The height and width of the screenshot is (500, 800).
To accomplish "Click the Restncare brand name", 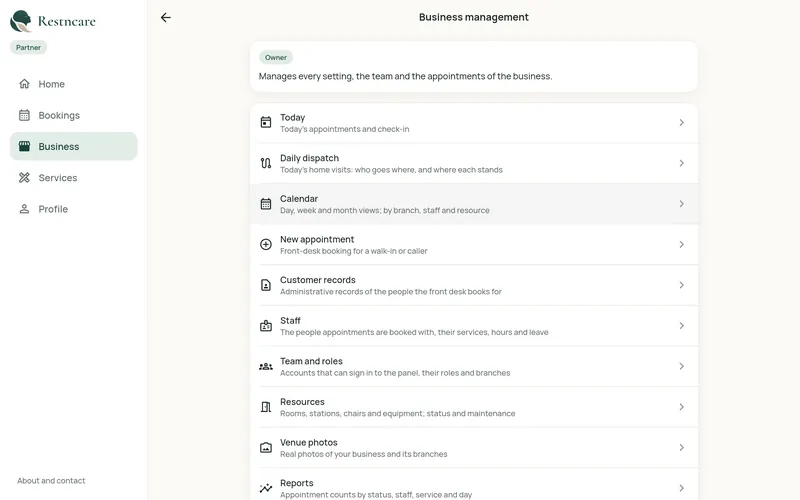I will click(66, 21).
